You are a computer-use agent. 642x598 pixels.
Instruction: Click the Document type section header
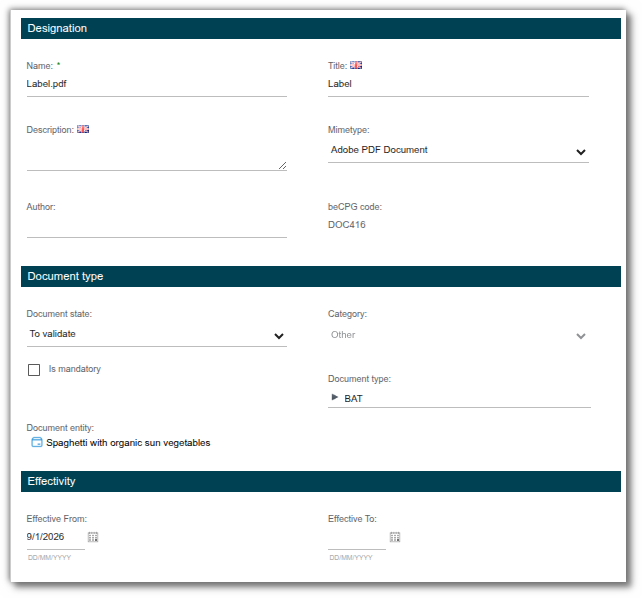pos(321,276)
